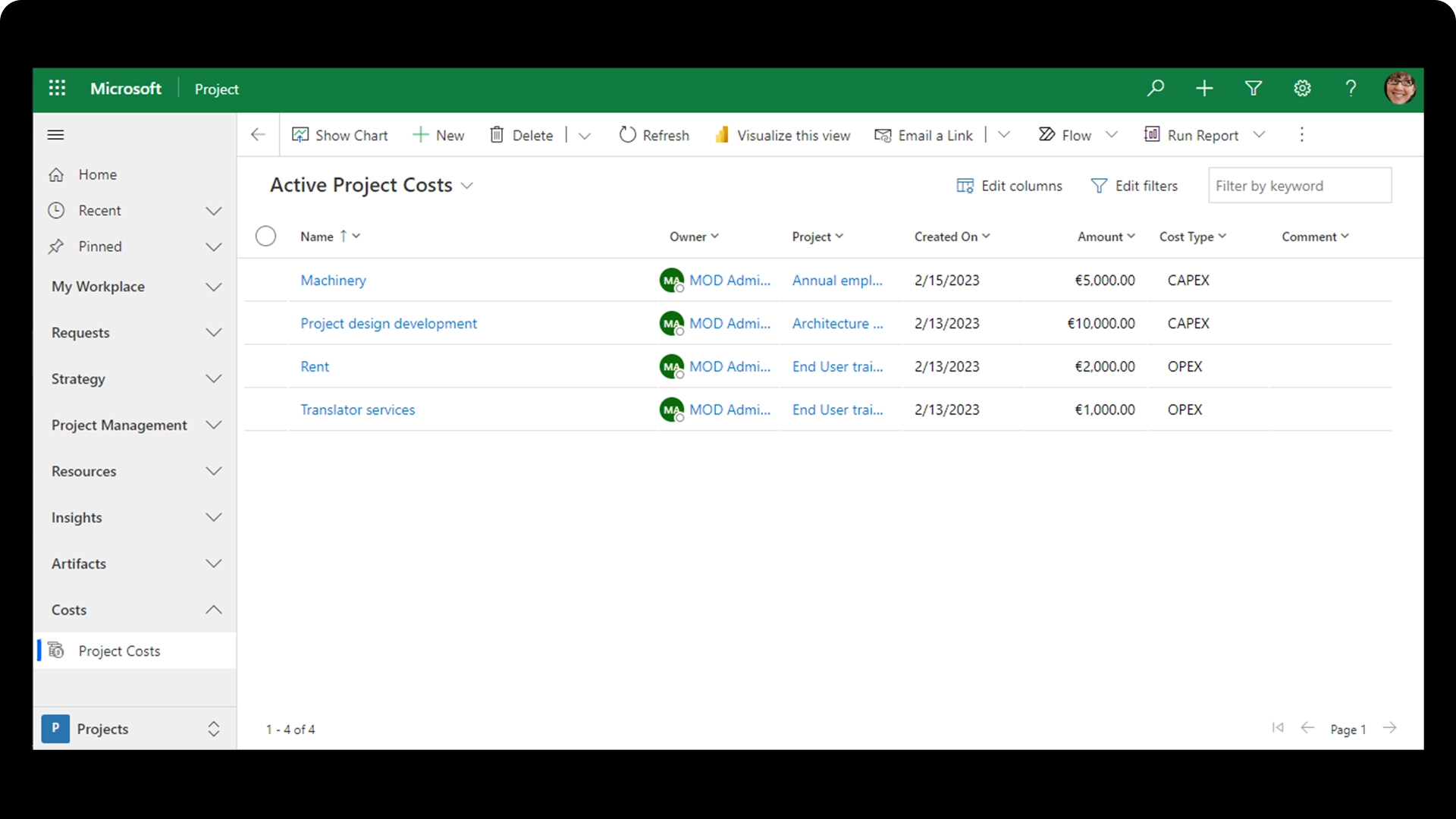
Task: Go to Home in the sidebar
Action: [x=97, y=174]
